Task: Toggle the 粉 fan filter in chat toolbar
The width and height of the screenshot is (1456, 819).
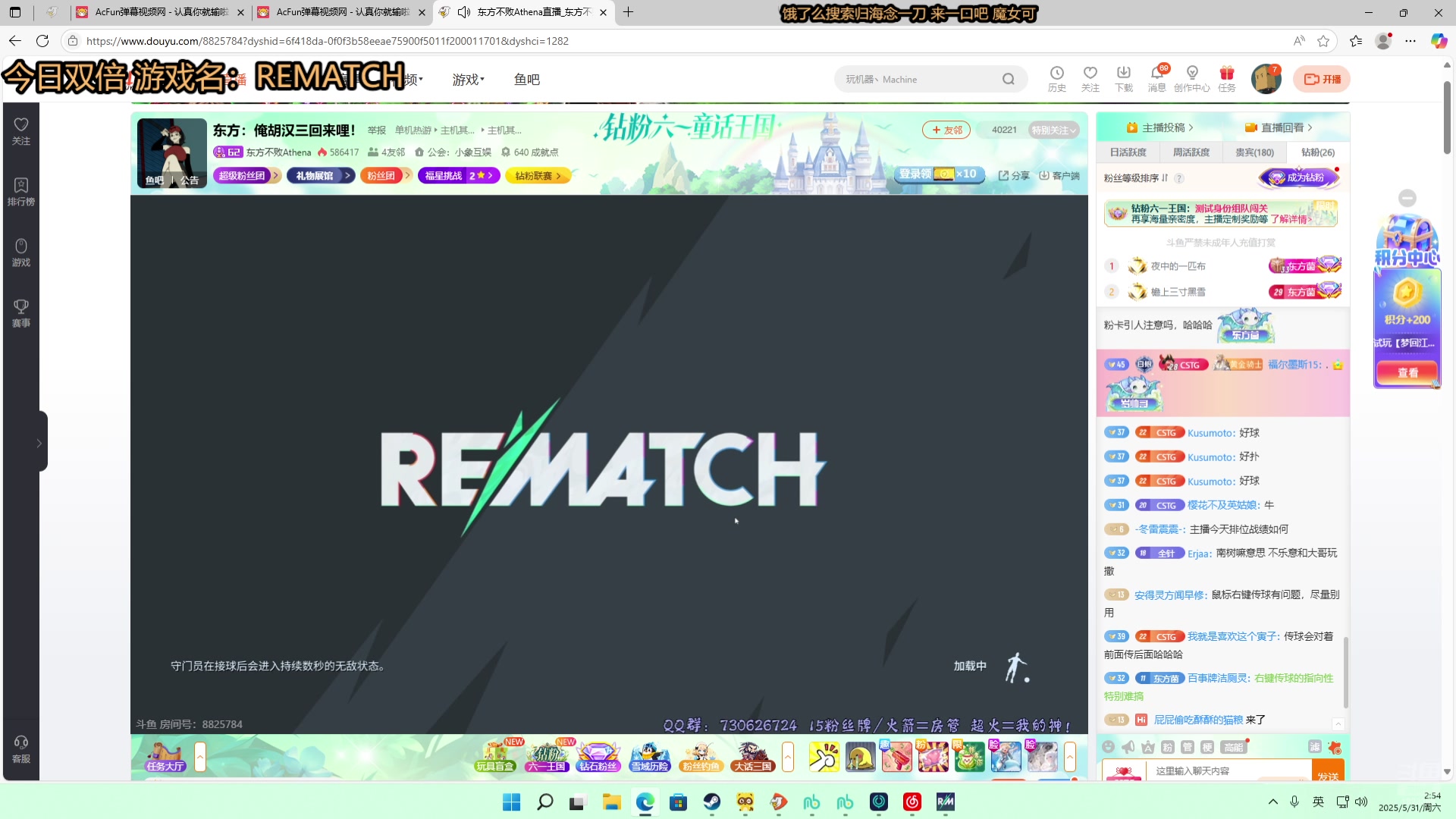Action: (x=1168, y=747)
